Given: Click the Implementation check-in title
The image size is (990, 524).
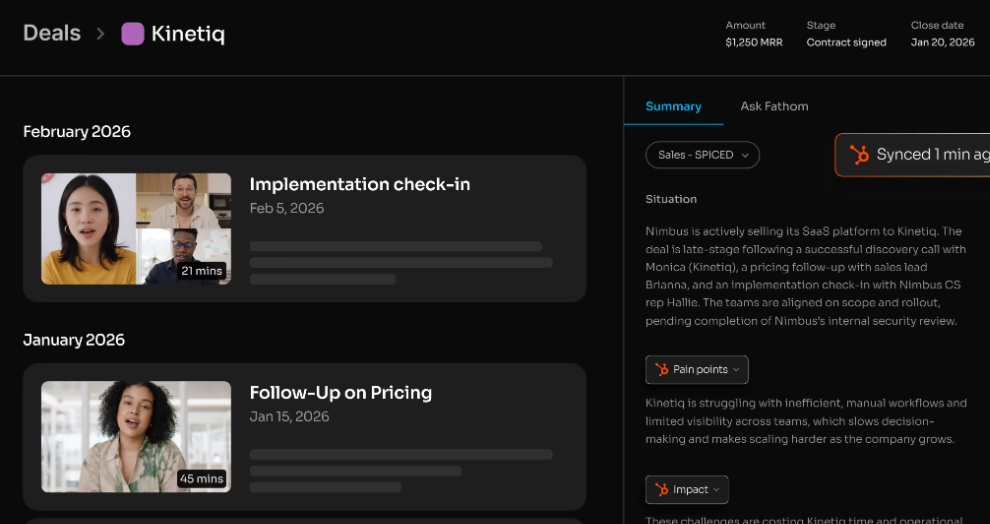Looking at the screenshot, I should [x=360, y=184].
